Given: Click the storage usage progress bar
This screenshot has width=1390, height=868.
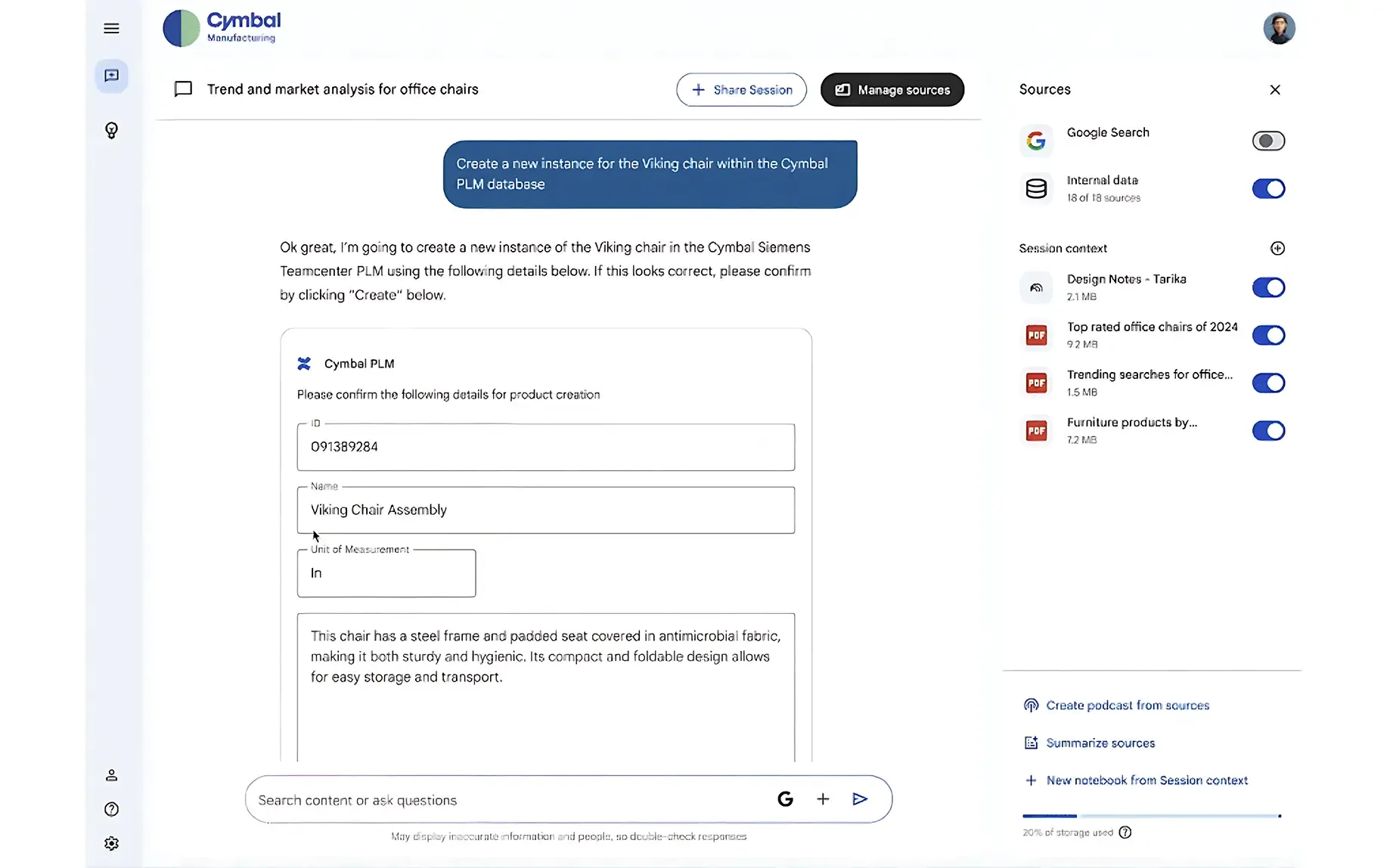Looking at the screenshot, I should 1150,817.
